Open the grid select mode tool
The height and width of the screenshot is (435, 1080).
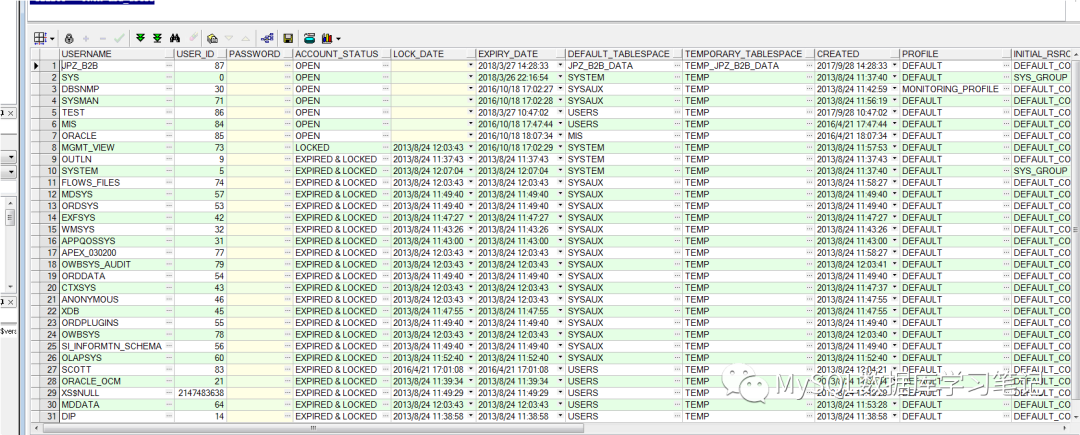pyautogui.click(x=41, y=39)
